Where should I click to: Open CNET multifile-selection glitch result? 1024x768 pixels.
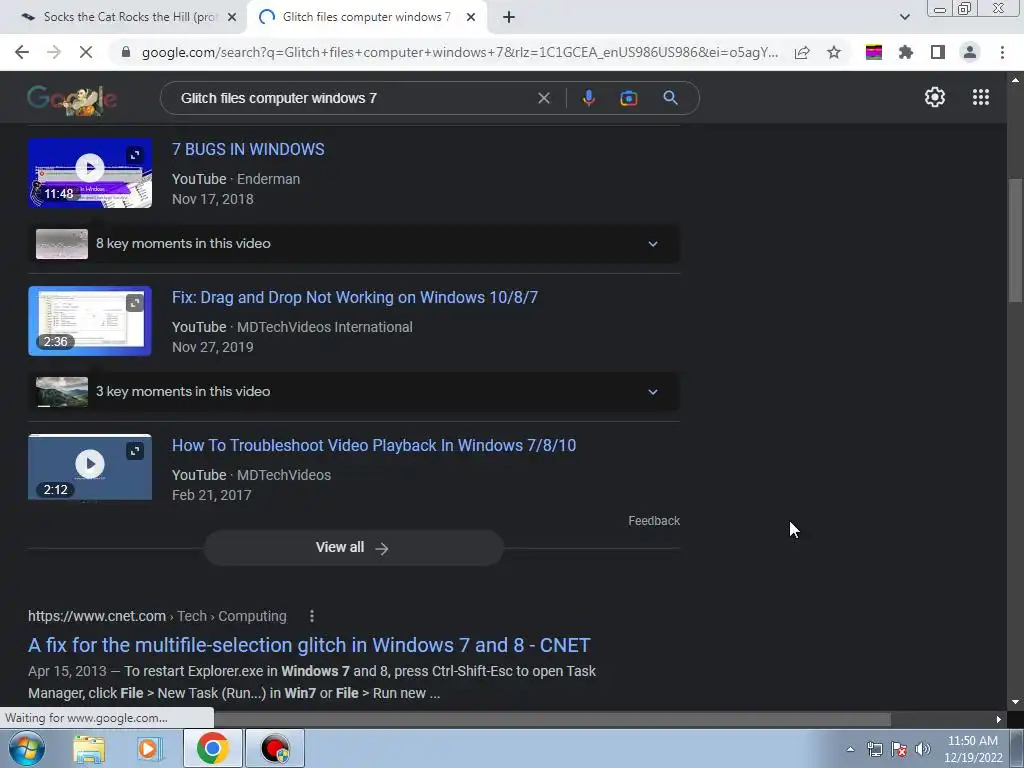tap(309, 645)
